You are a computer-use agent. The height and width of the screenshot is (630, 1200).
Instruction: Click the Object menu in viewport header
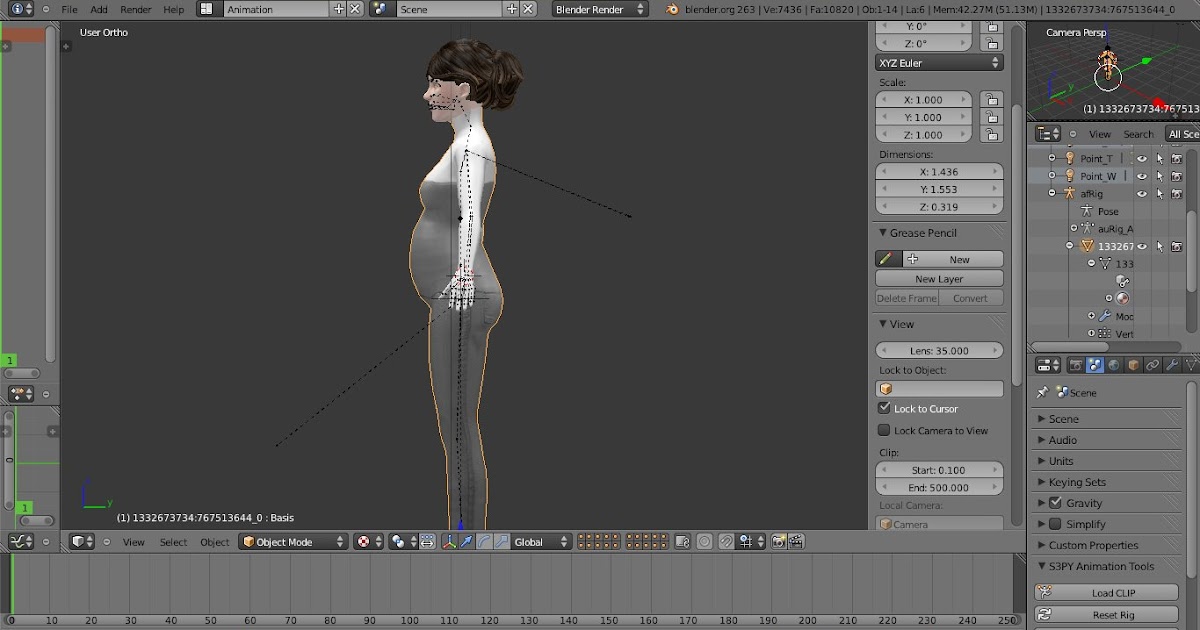pyautogui.click(x=215, y=541)
